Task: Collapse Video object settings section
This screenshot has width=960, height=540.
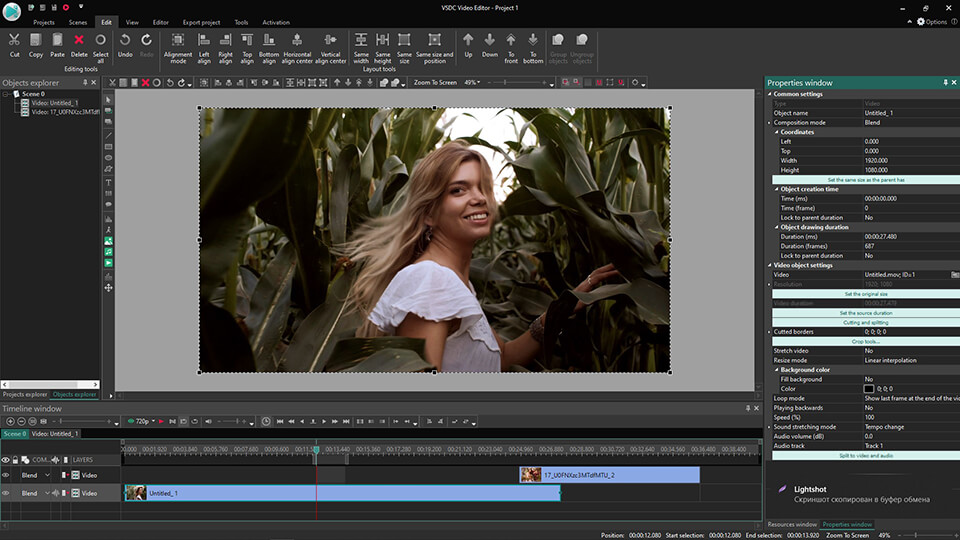Action: click(770, 265)
